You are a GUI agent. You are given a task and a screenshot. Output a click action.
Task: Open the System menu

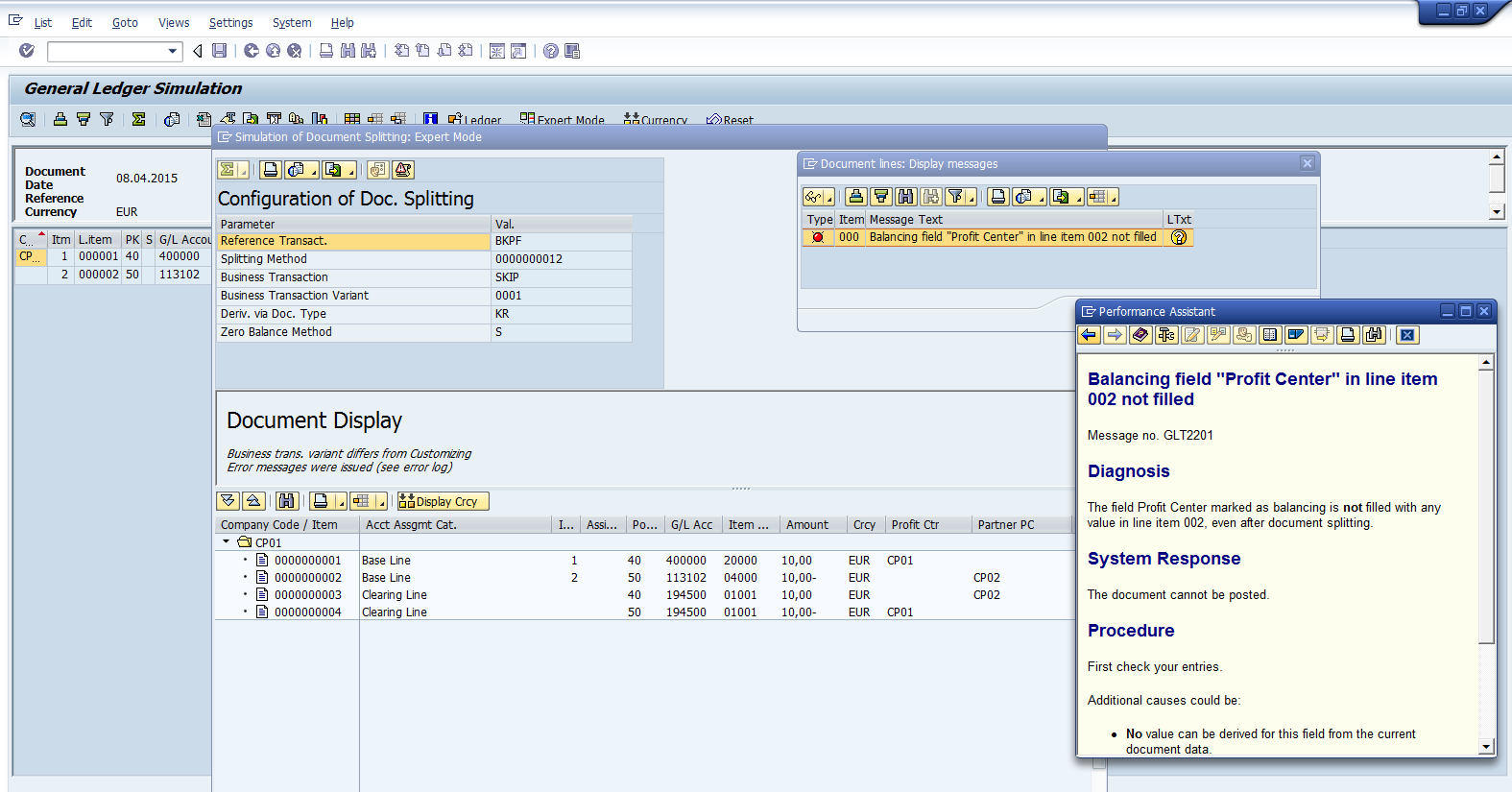(292, 23)
